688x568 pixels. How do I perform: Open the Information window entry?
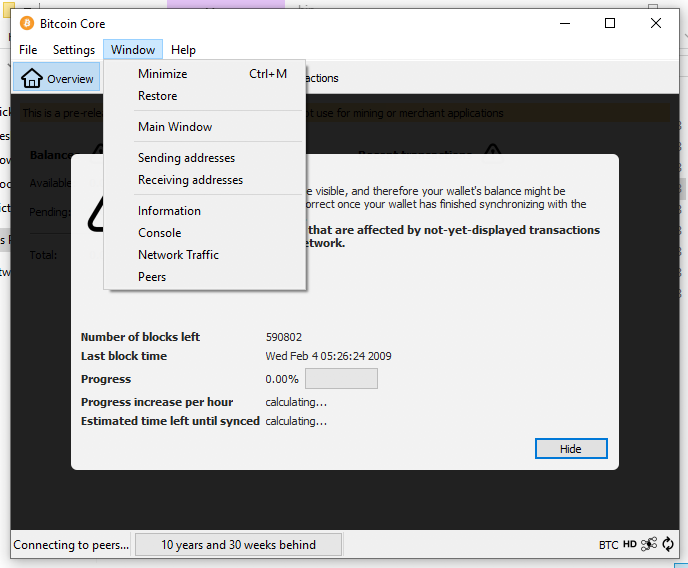pos(205,211)
